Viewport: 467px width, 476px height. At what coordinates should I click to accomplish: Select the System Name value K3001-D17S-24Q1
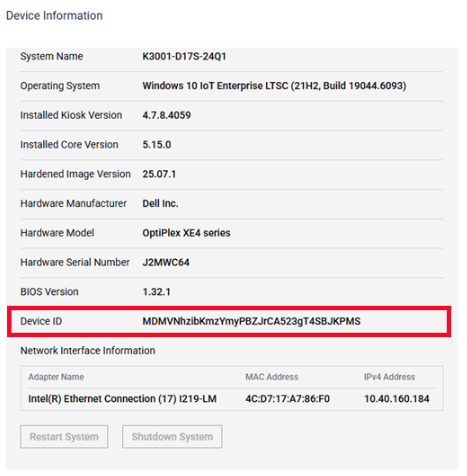point(184,56)
